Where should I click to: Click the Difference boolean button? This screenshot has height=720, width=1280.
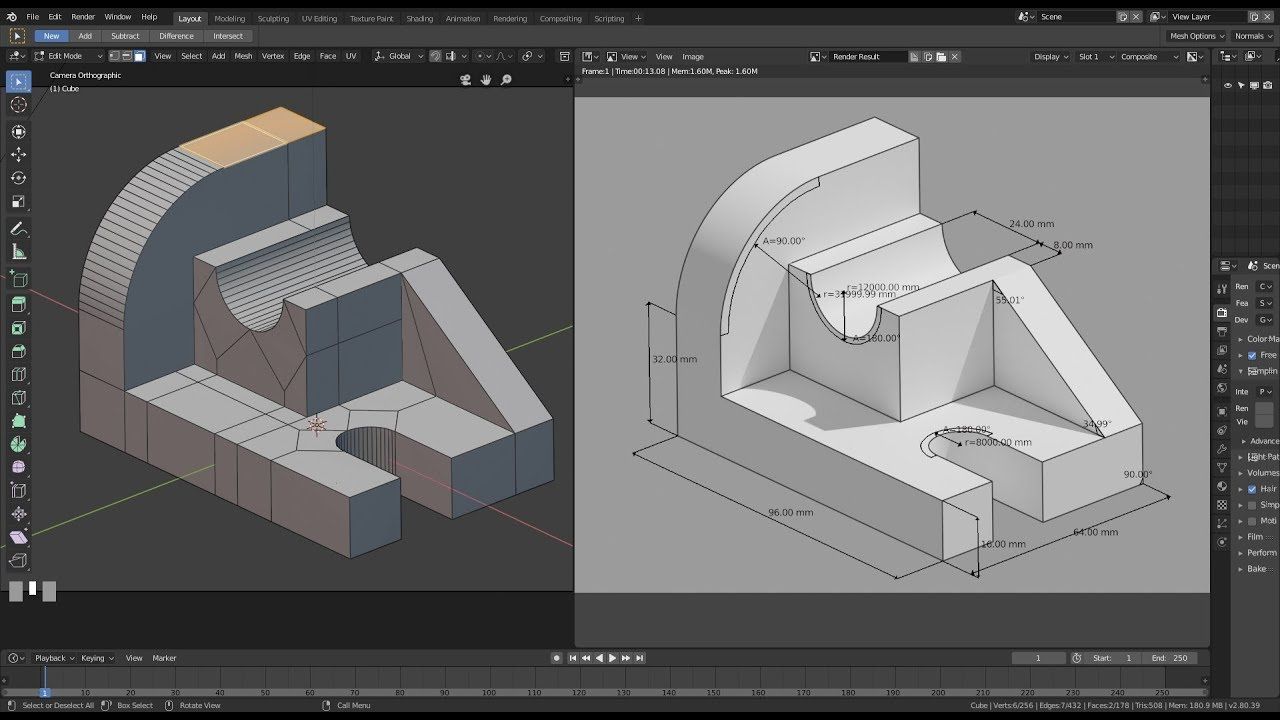point(176,36)
